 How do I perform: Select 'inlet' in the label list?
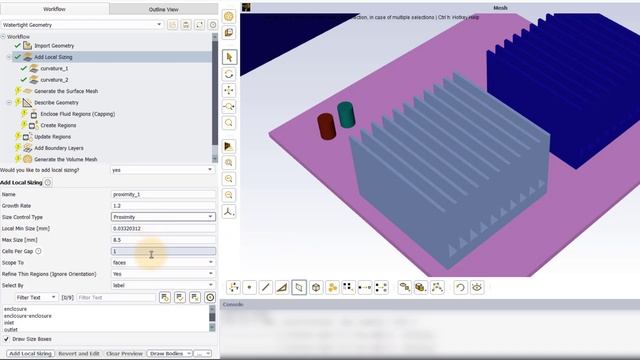point(9,323)
